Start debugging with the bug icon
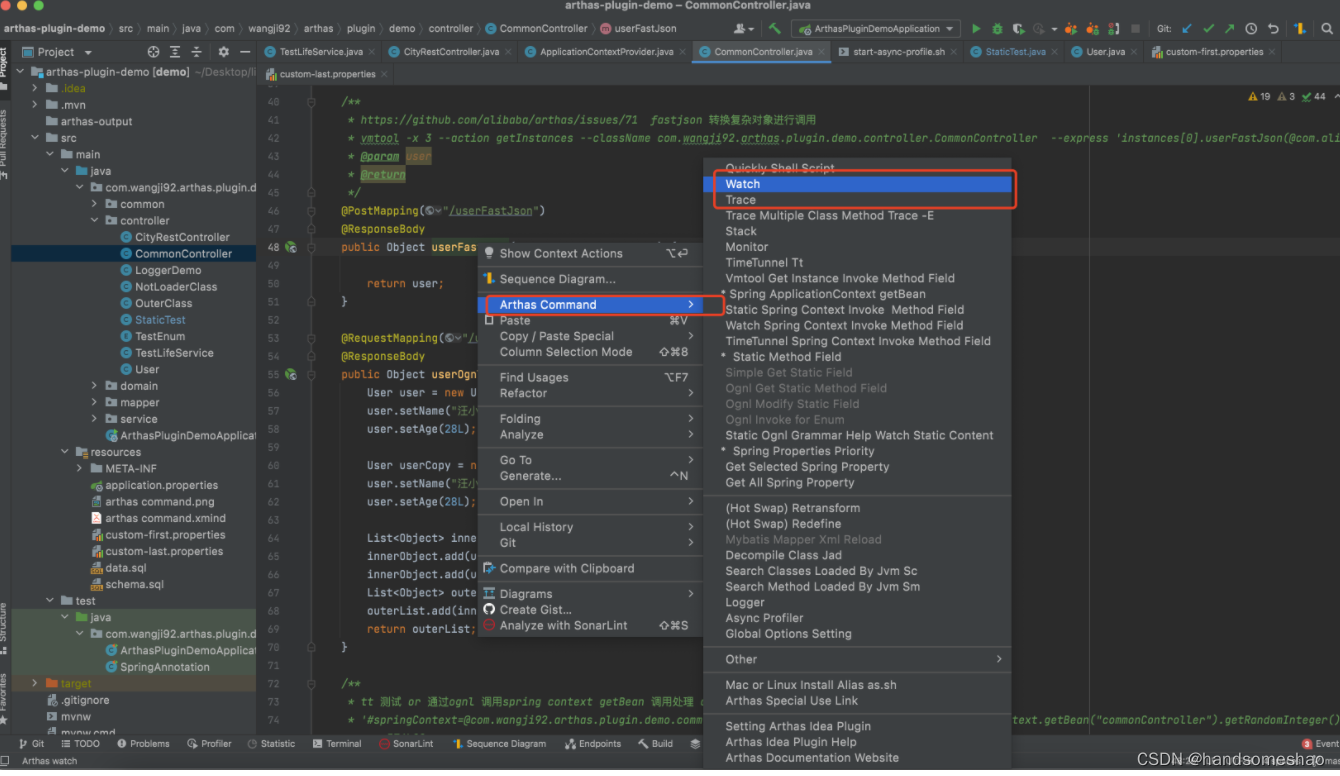The image size is (1340, 776). (997, 29)
